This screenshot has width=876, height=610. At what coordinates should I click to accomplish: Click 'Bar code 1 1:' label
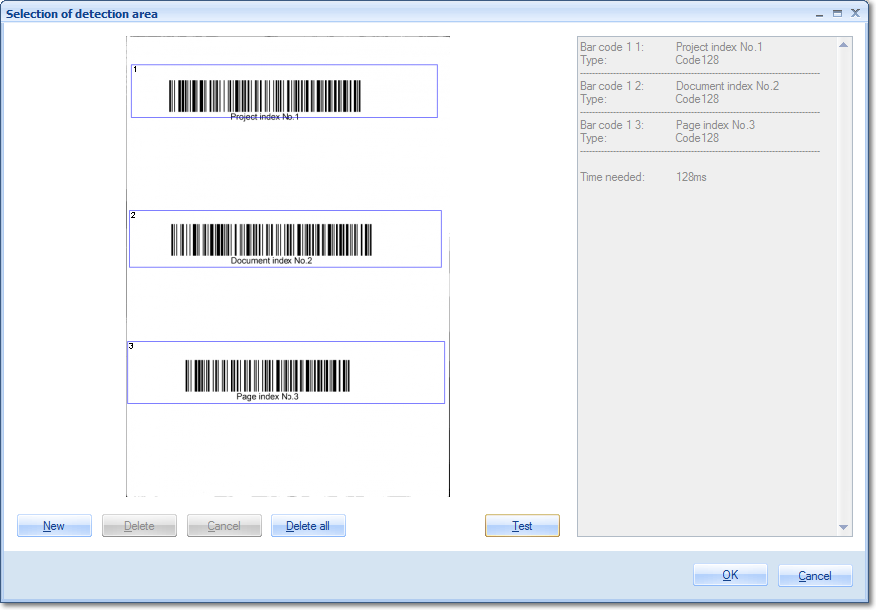click(x=612, y=47)
